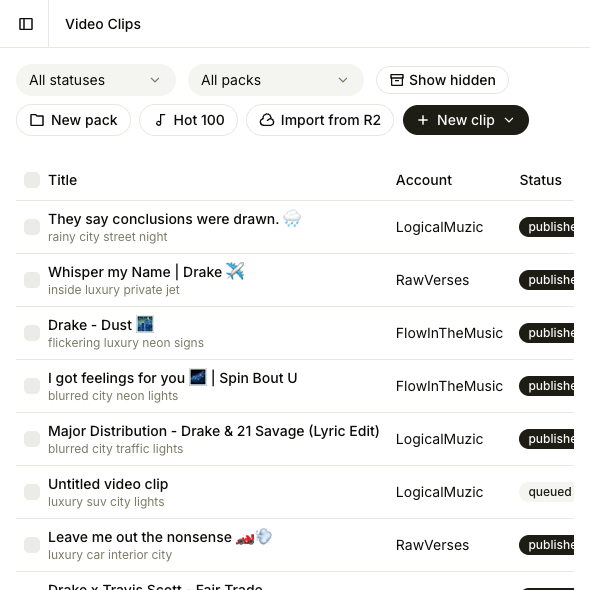The width and height of the screenshot is (590, 590).
Task: Click the plus icon in New clip
Action: (x=423, y=120)
